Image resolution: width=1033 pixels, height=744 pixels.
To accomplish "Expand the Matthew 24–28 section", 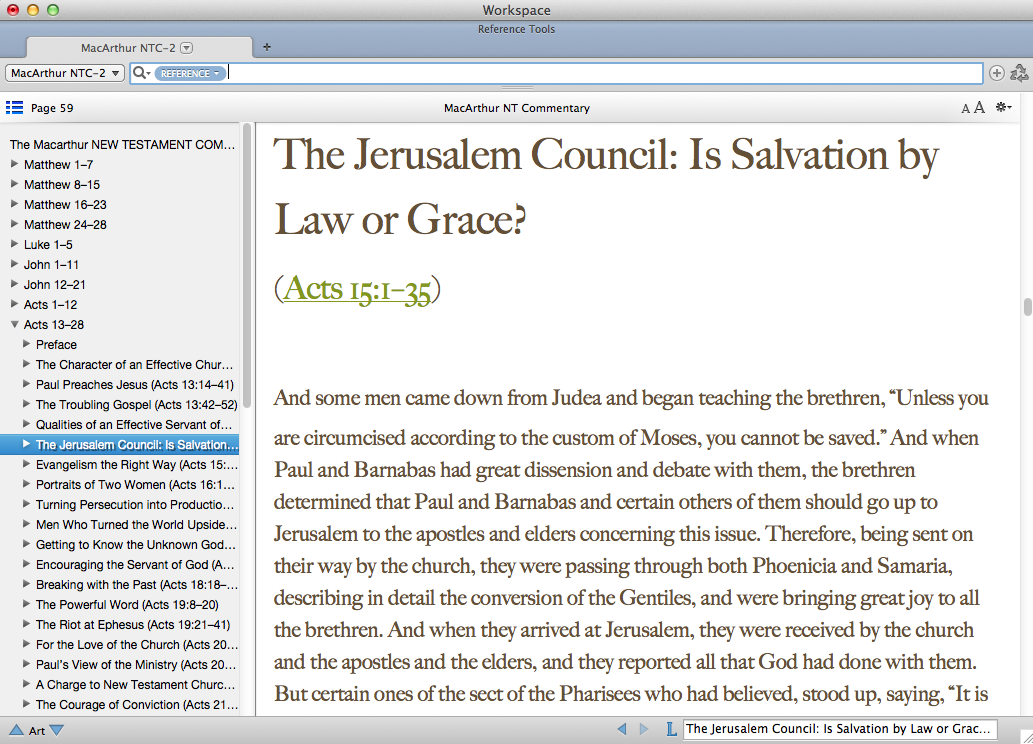I will point(14,224).
